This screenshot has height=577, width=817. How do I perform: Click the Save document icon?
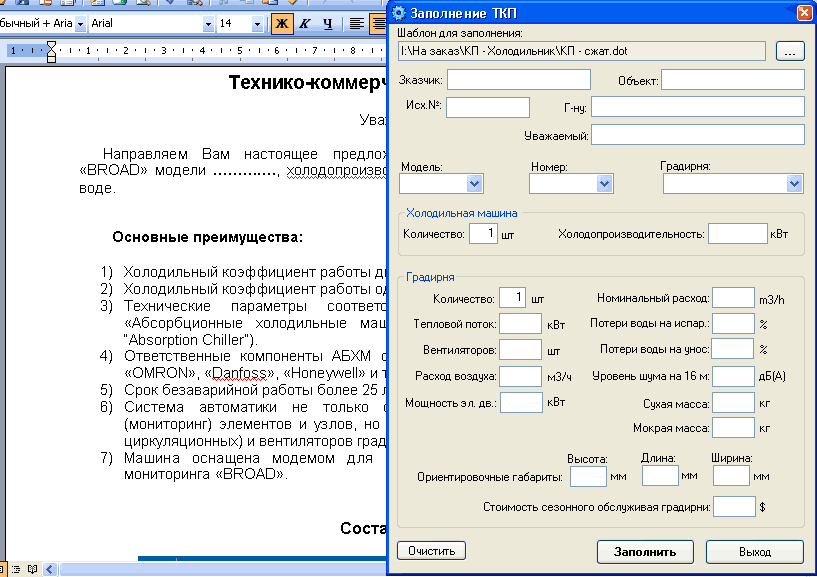(21, 4)
